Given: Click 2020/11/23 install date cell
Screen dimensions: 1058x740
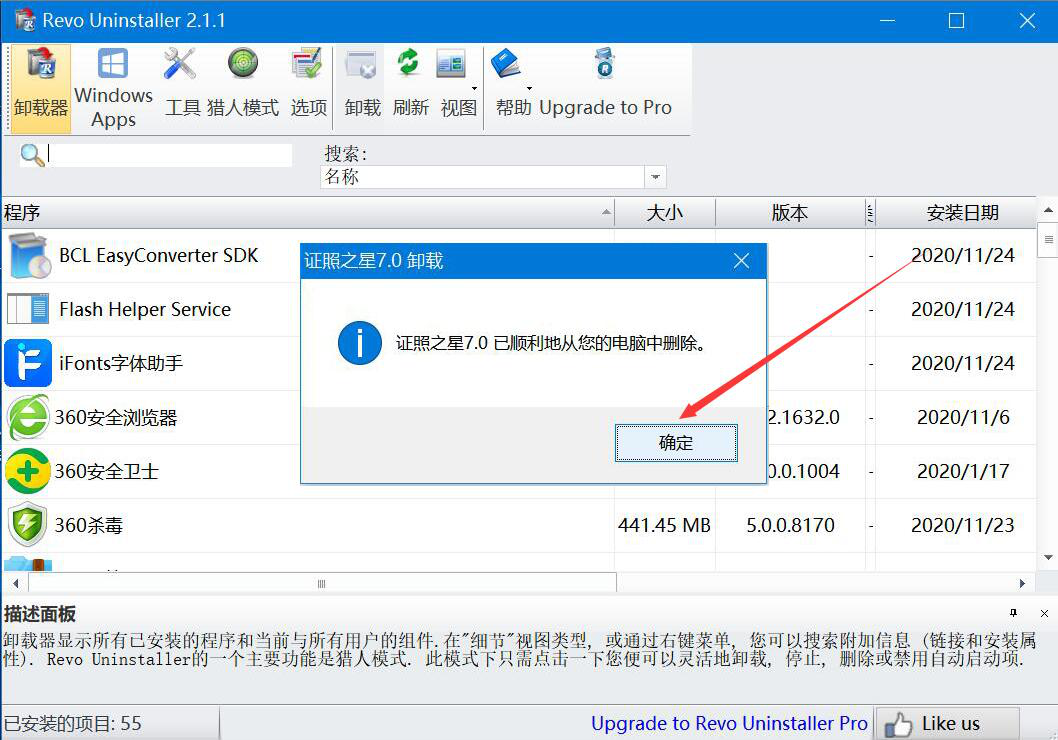Looking at the screenshot, I should (x=962, y=525).
